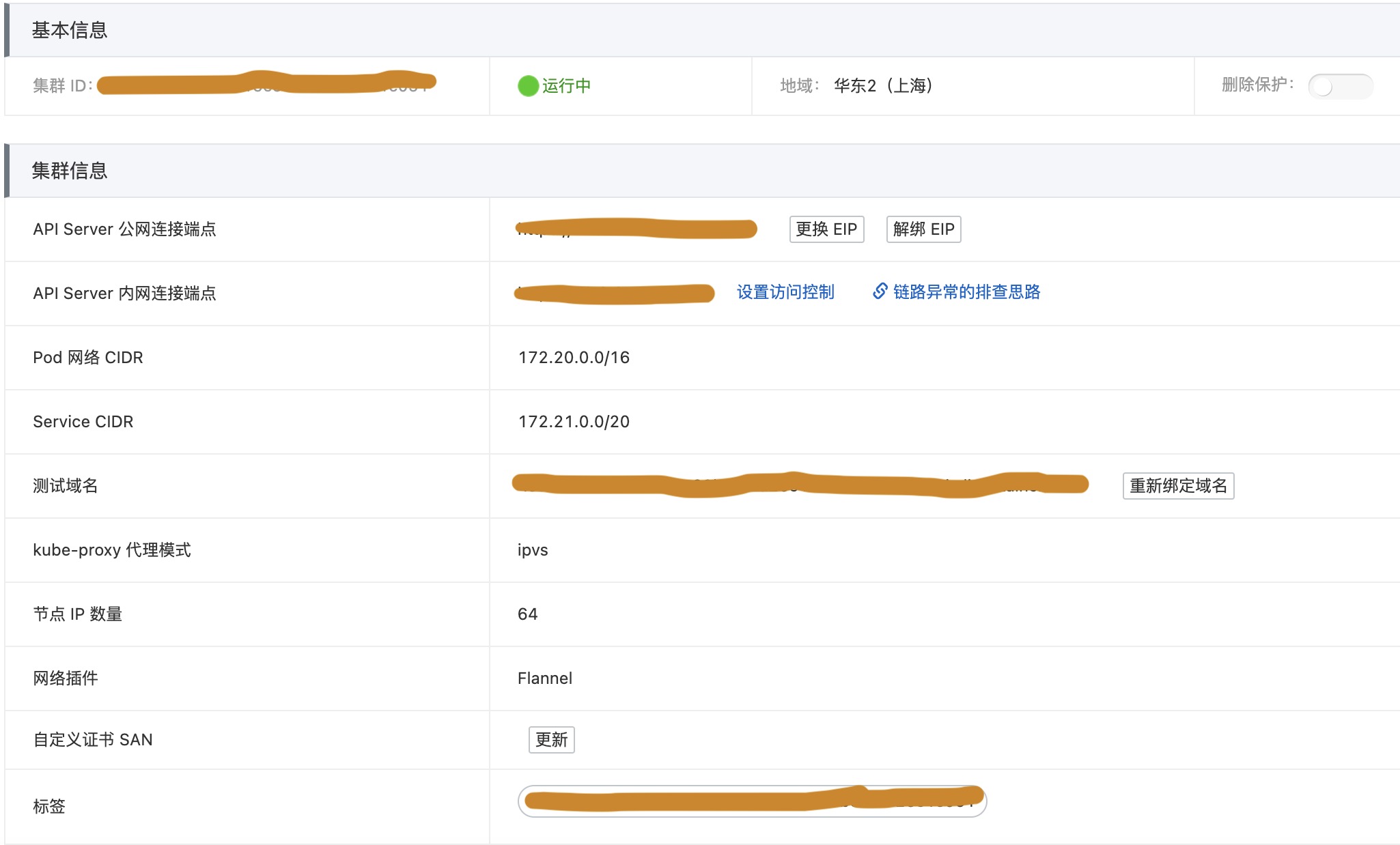Click the 华东2（上海）region text
Screen dimensions: 1400x845
coord(883,86)
